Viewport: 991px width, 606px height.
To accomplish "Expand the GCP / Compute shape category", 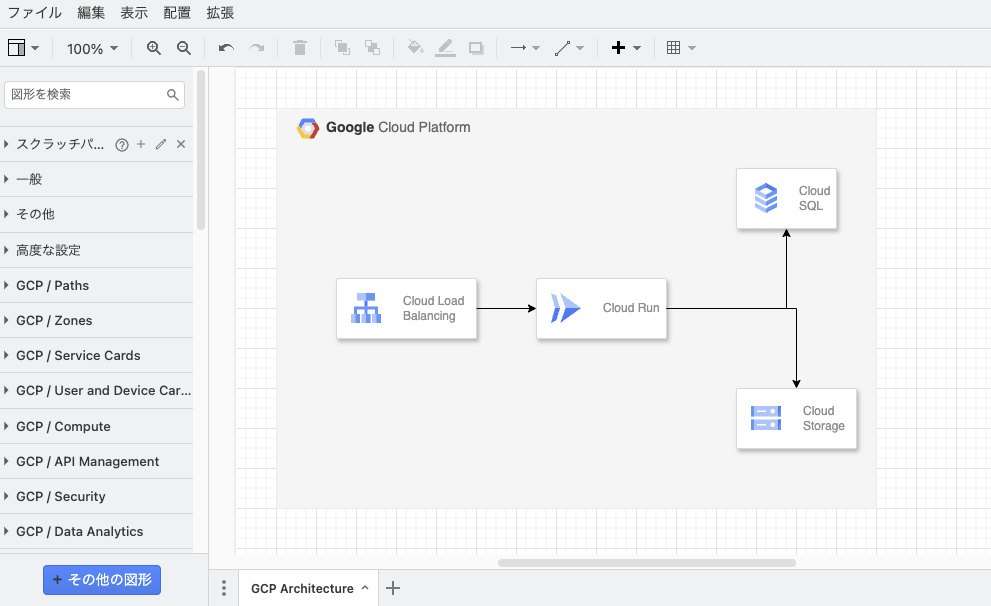I will [63, 426].
